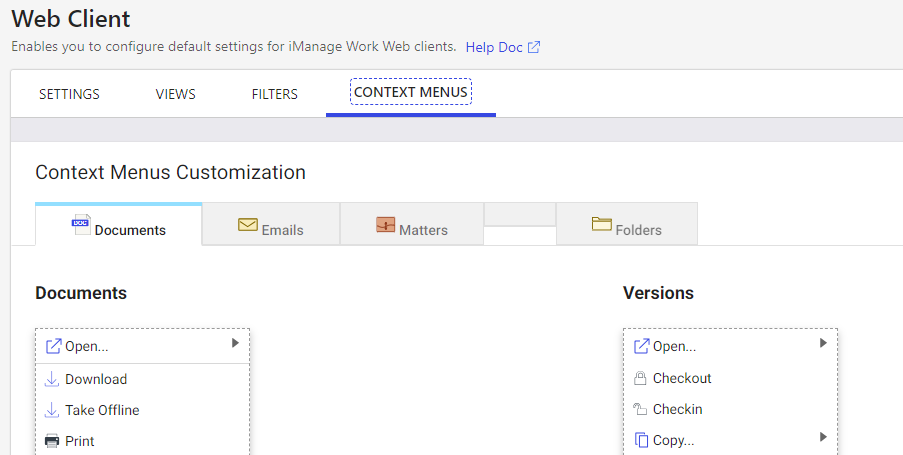Click the Open icon in Documents list
This screenshot has width=903, height=455.
coord(53,346)
